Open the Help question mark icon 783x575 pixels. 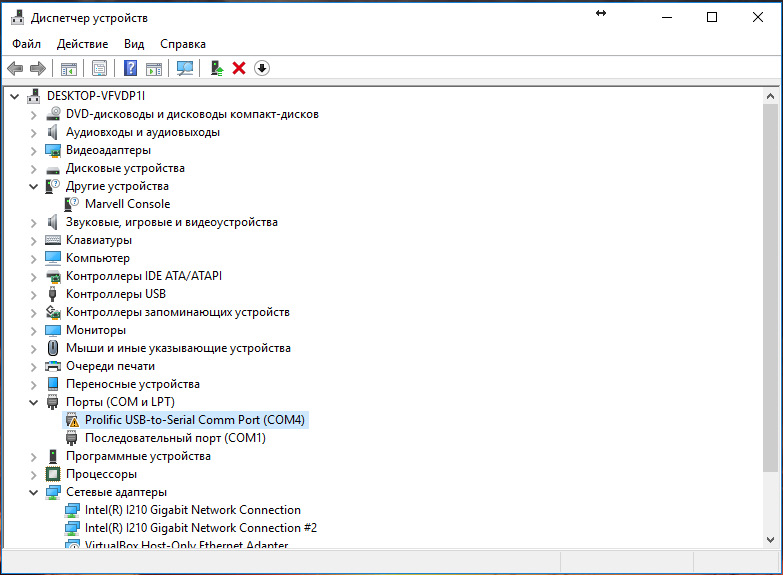pos(130,68)
